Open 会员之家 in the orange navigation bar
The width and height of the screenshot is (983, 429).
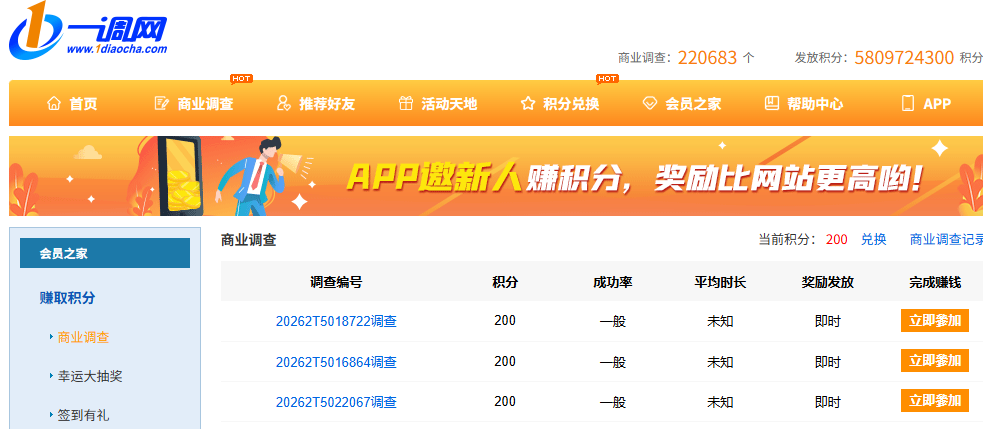pos(693,104)
